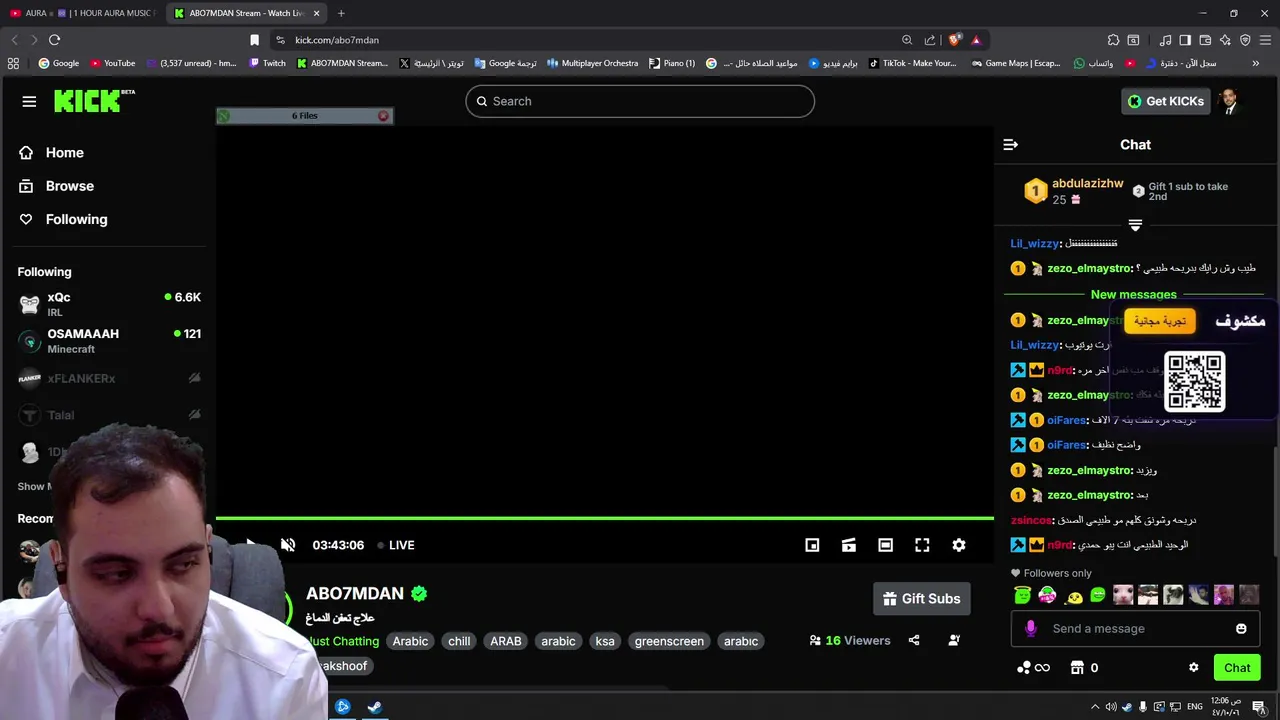Select the ksa tag
This screenshot has width=1280, height=720.
click(x=605, y=641)
